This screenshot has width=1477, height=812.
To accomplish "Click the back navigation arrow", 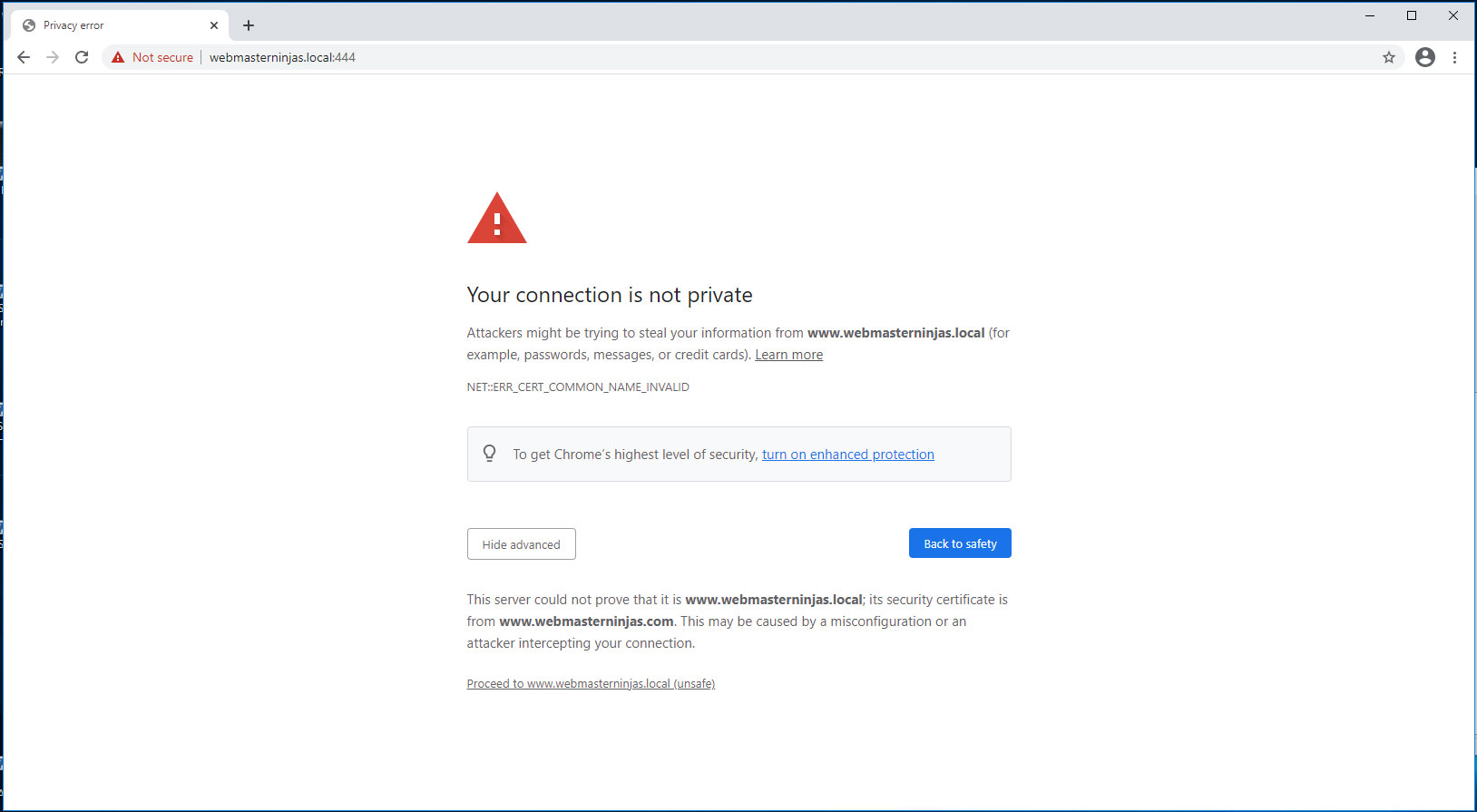I will coord(23,56).
